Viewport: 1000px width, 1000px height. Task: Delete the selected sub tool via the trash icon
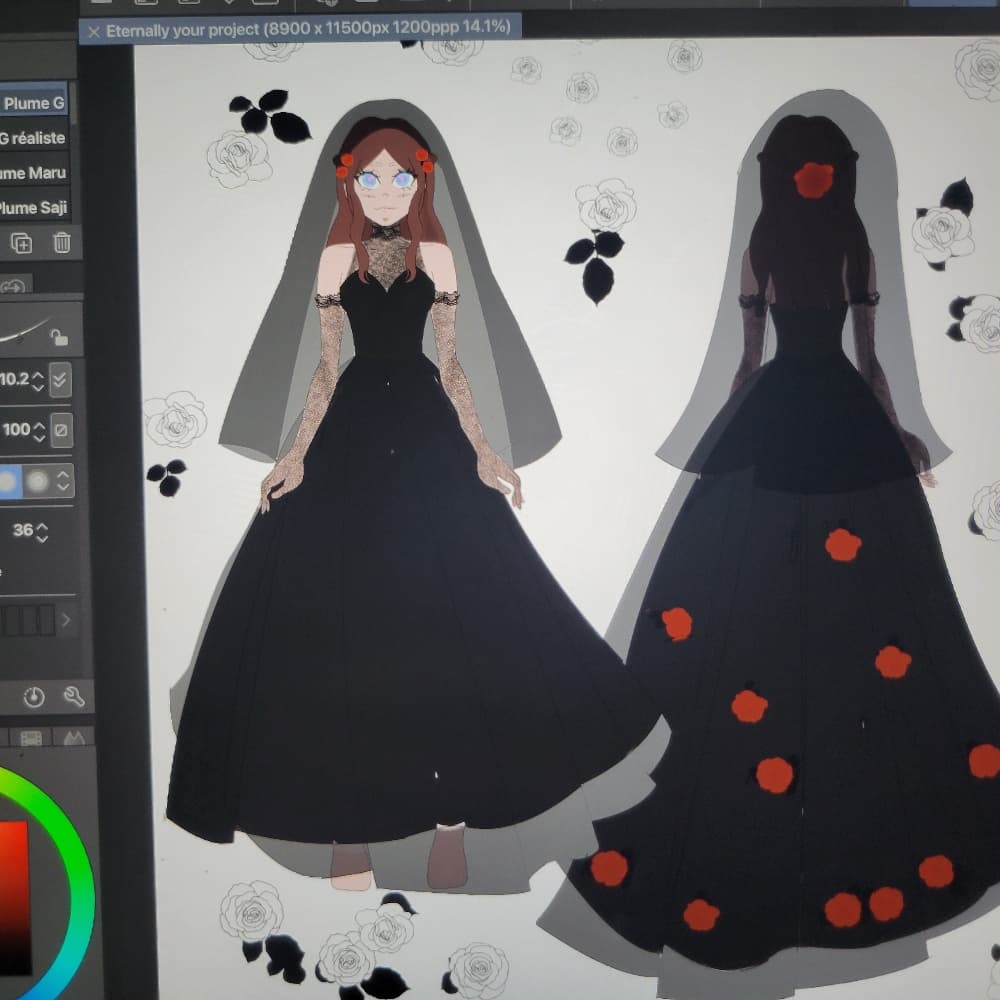click(62, 241)
